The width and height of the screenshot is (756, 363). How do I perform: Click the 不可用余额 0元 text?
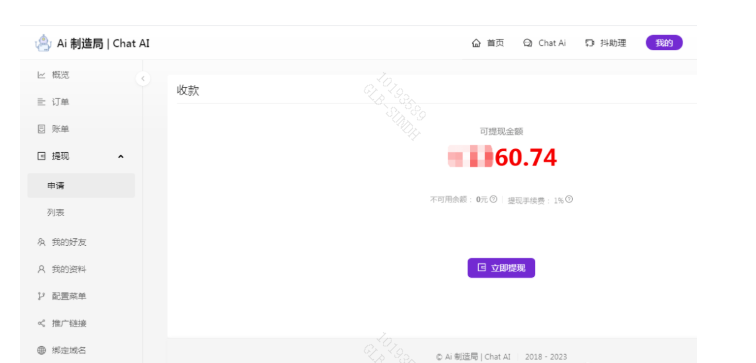[x=459, y=200]
